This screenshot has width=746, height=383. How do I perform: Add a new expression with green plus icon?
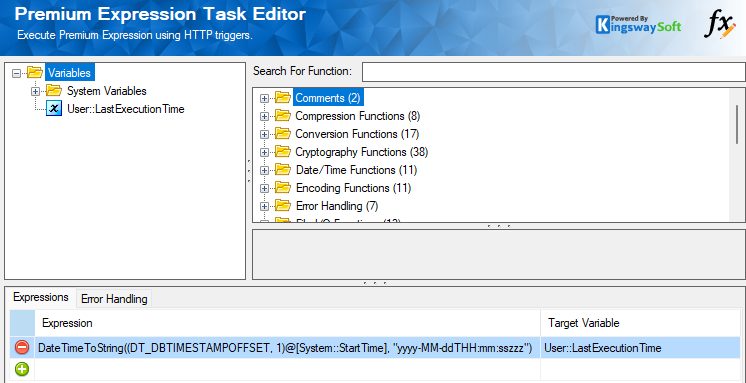[x=22, y=369]
